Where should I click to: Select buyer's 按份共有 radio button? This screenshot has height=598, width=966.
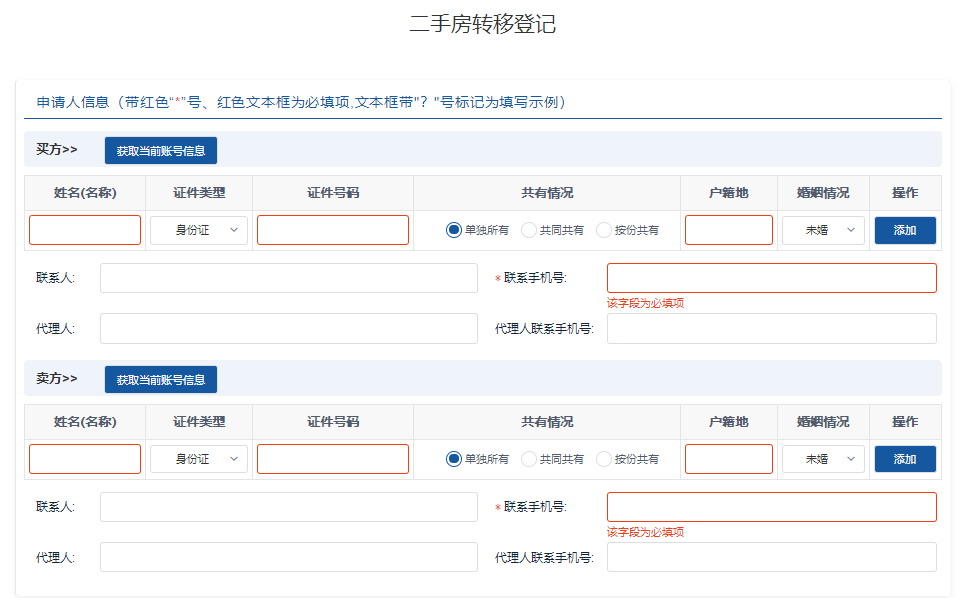[604, 230]
